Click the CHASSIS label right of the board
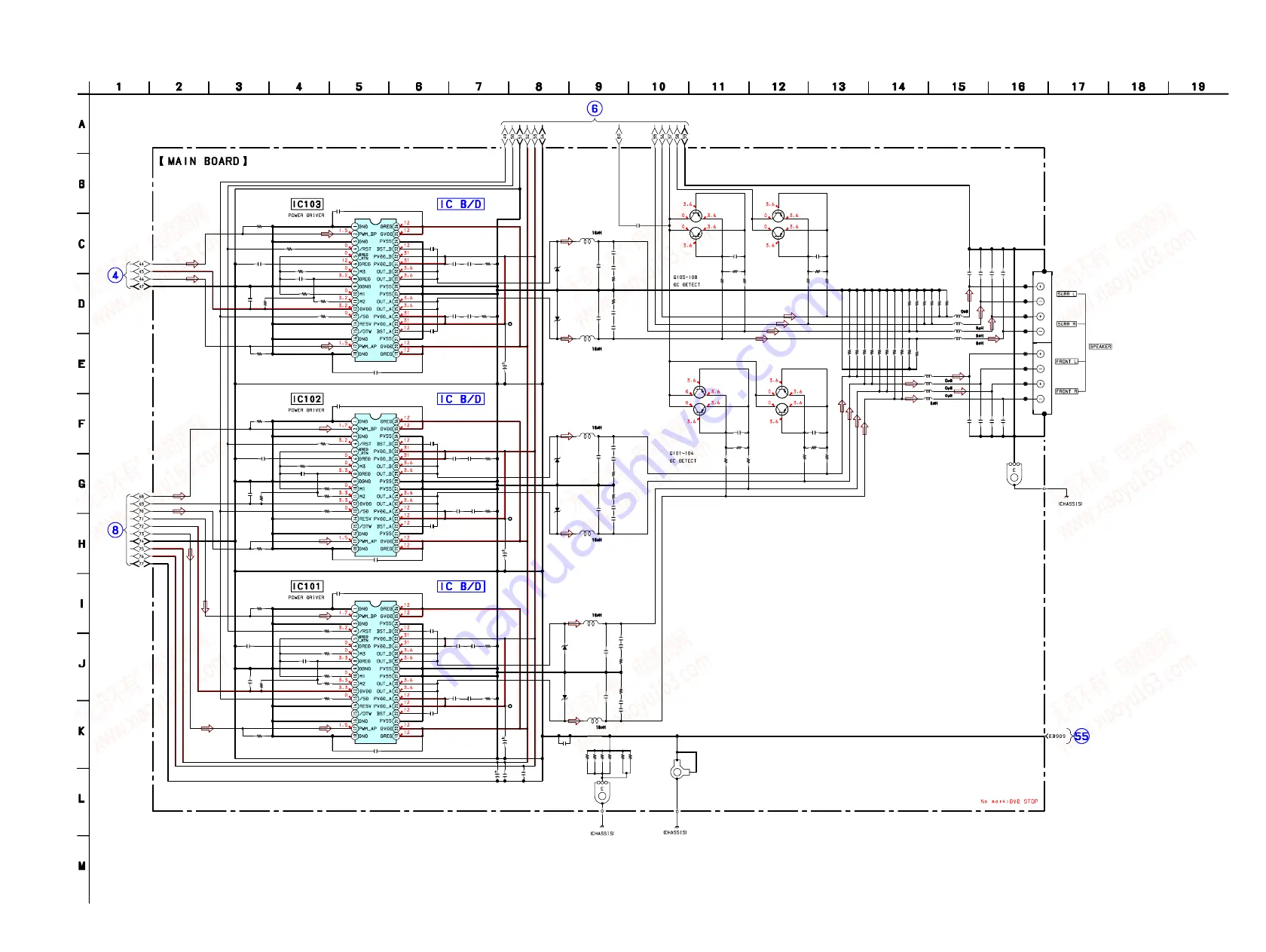 pyautogui.click(x=1070, y=504)
